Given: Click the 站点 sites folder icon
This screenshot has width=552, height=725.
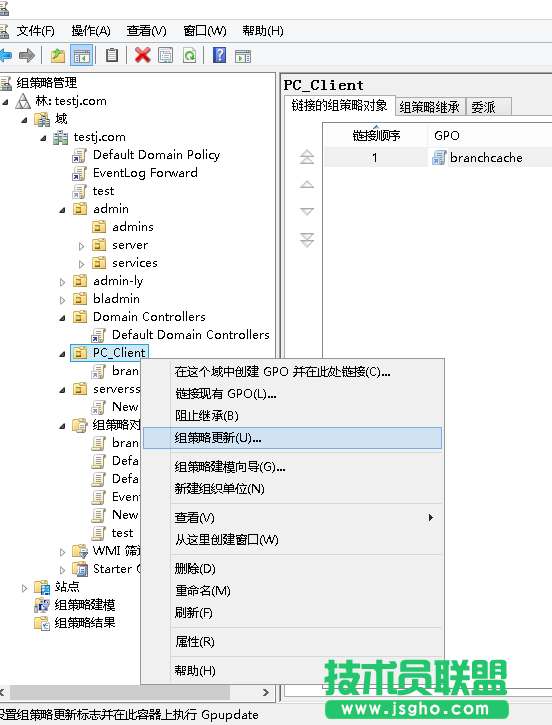Looking at the screenshot, I should tap(42, 587).
